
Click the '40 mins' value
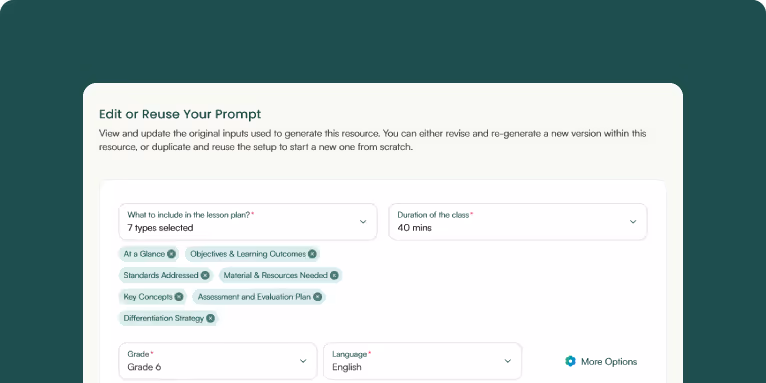414,228
